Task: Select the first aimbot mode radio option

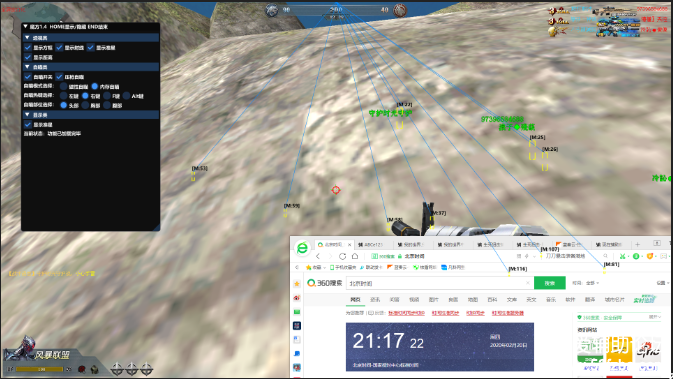Action: 64,86
